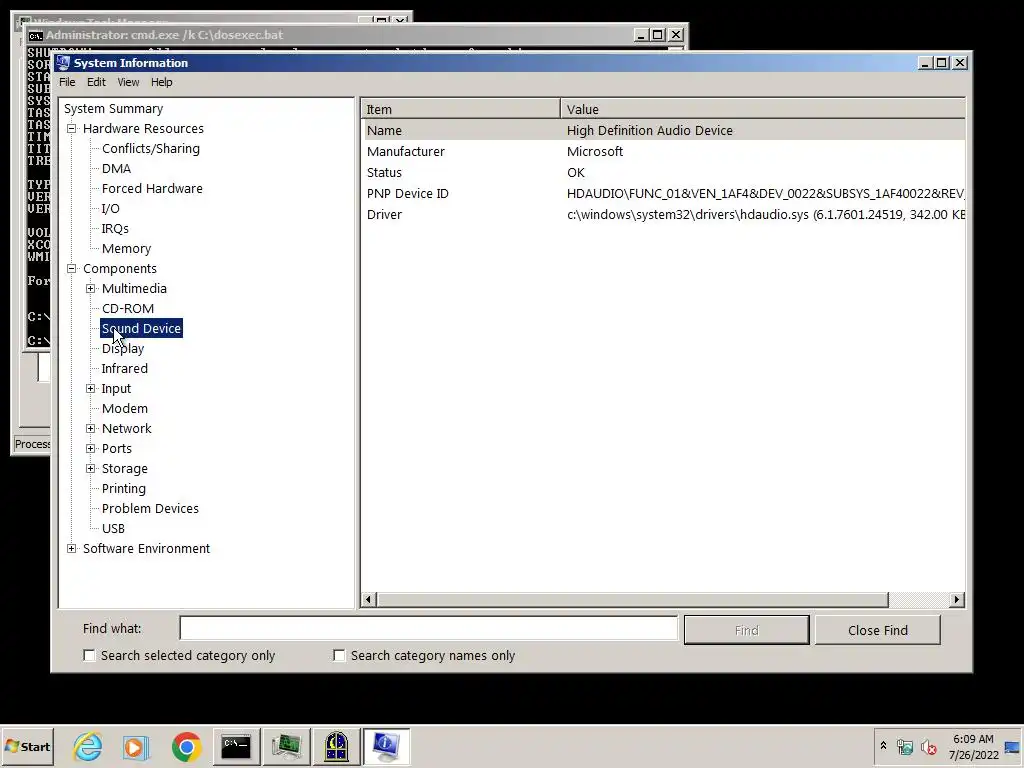The height and width of the screenshot is (768, 1024).
Task: Click the show desktop icon at taskbar edge
Action: [x=1012, y=746]
